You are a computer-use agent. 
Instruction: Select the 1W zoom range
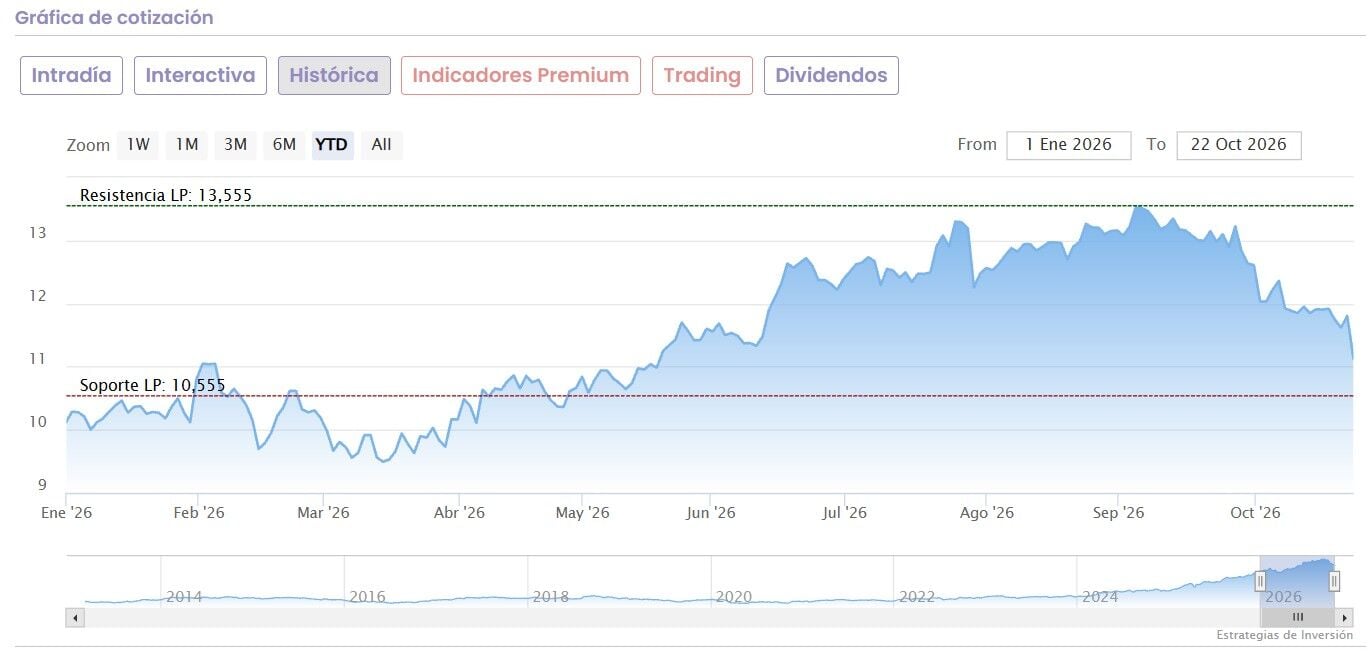(138, 145)
